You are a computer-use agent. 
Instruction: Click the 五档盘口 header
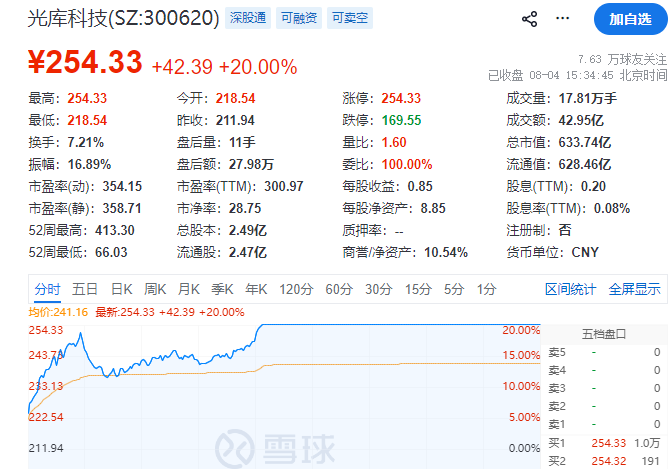click(x=603, y=334)
